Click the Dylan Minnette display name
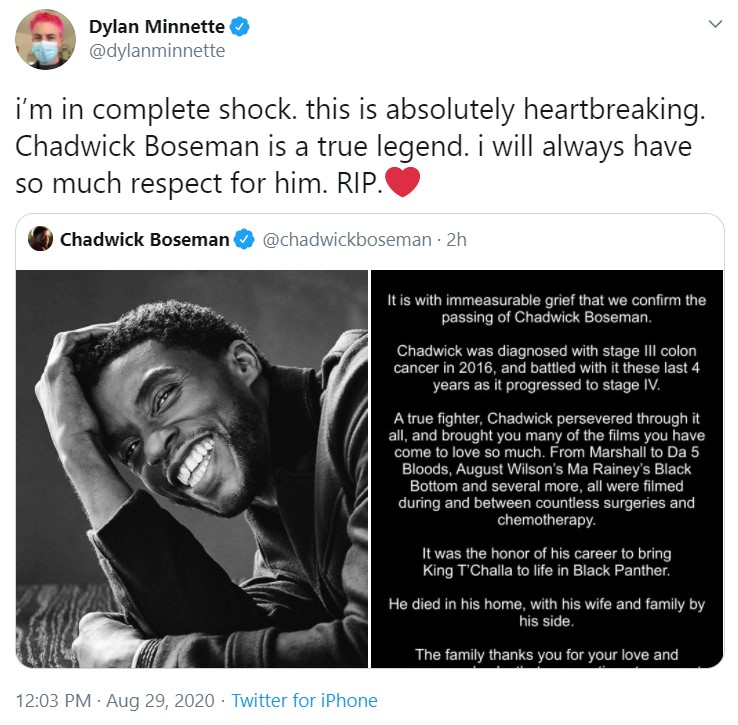This screenshot has height=725, width=738. (x=157, y=27)
